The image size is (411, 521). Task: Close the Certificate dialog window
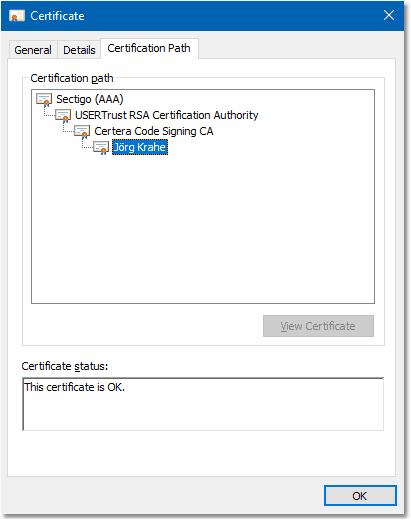[x=389, y=15]
